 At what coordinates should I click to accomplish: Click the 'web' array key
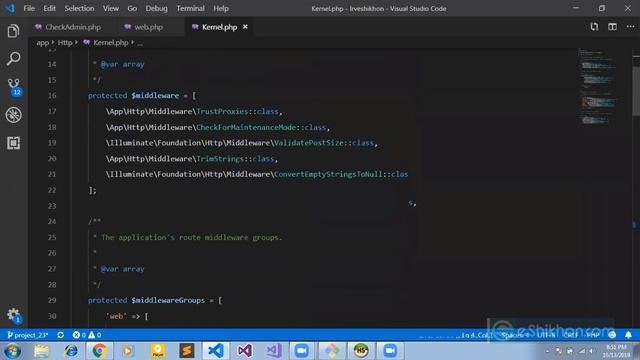[x=116, y=316]
